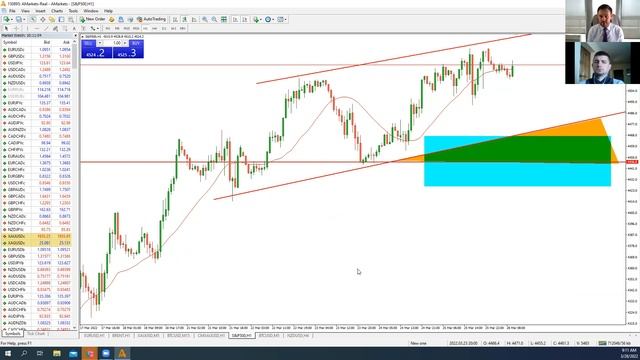Select the vertical line tool
Image resolution: width=640 pixels, height=360 pixels.
(x=27, y=29)
